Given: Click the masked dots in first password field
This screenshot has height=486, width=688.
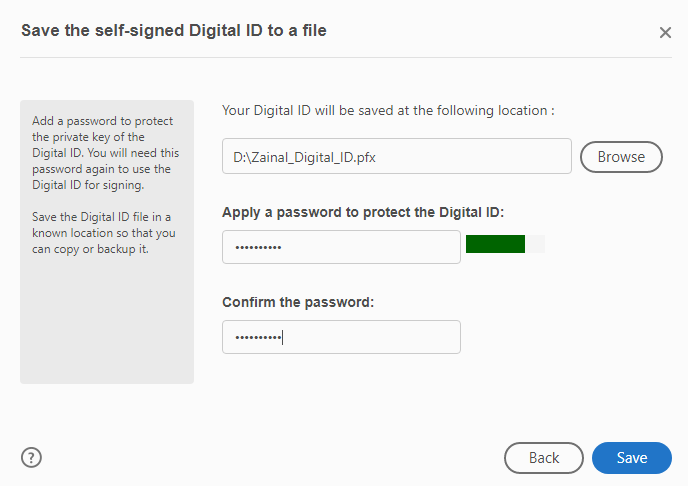Looking at the screenshot, I should (258, 247).
